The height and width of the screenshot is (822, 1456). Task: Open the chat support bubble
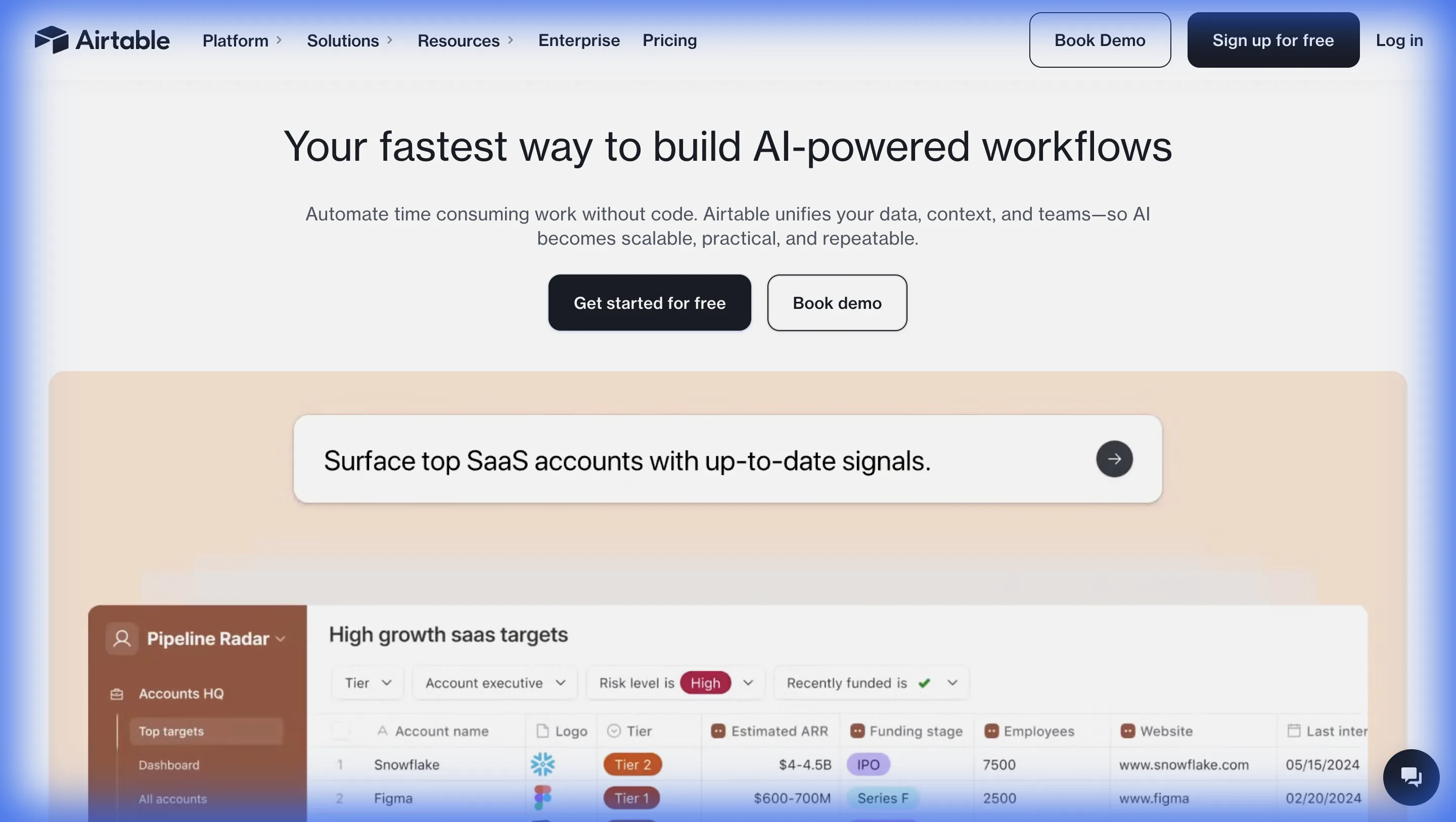pos(1411,777)
